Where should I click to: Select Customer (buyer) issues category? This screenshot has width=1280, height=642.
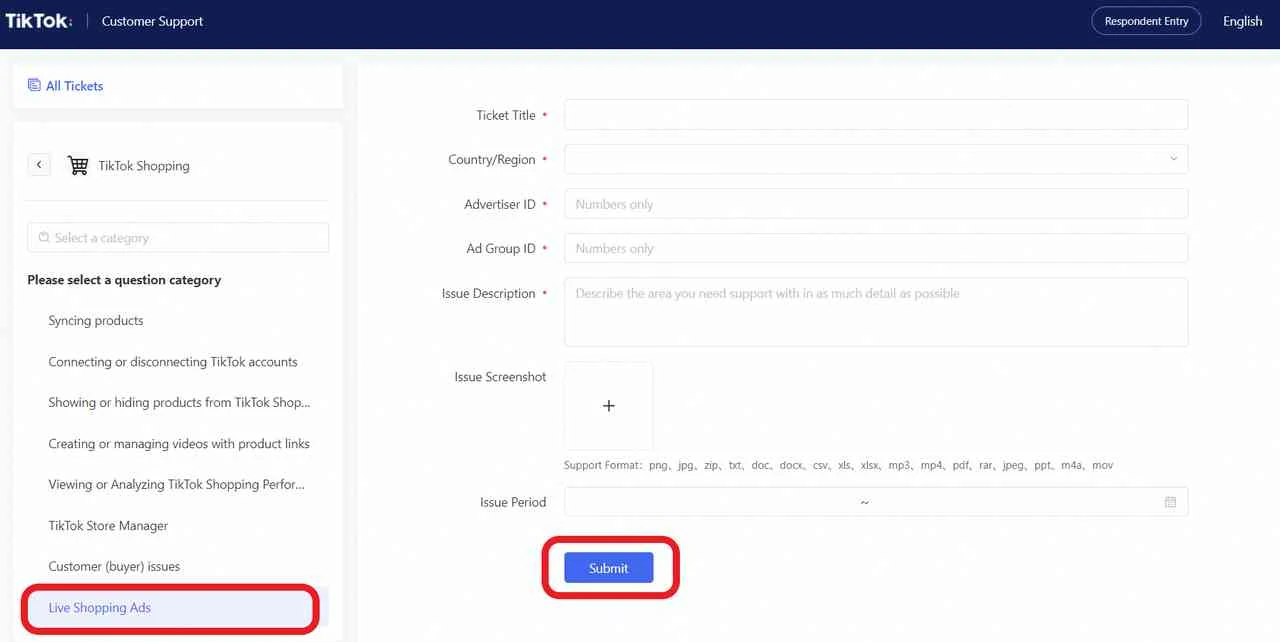tap(114, 567)
